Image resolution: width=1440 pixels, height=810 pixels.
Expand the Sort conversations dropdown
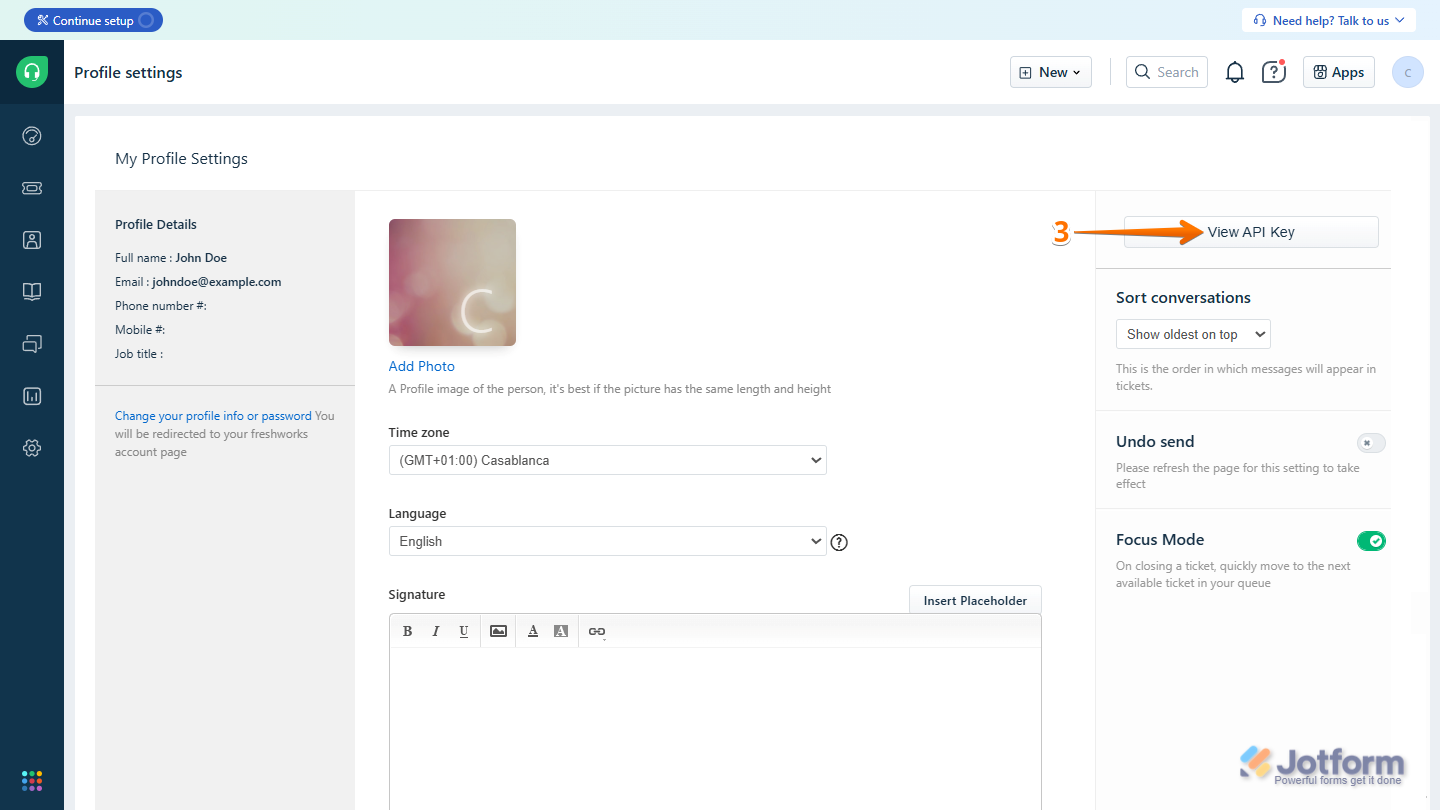pyautogui.click(x=1193, y=334)
